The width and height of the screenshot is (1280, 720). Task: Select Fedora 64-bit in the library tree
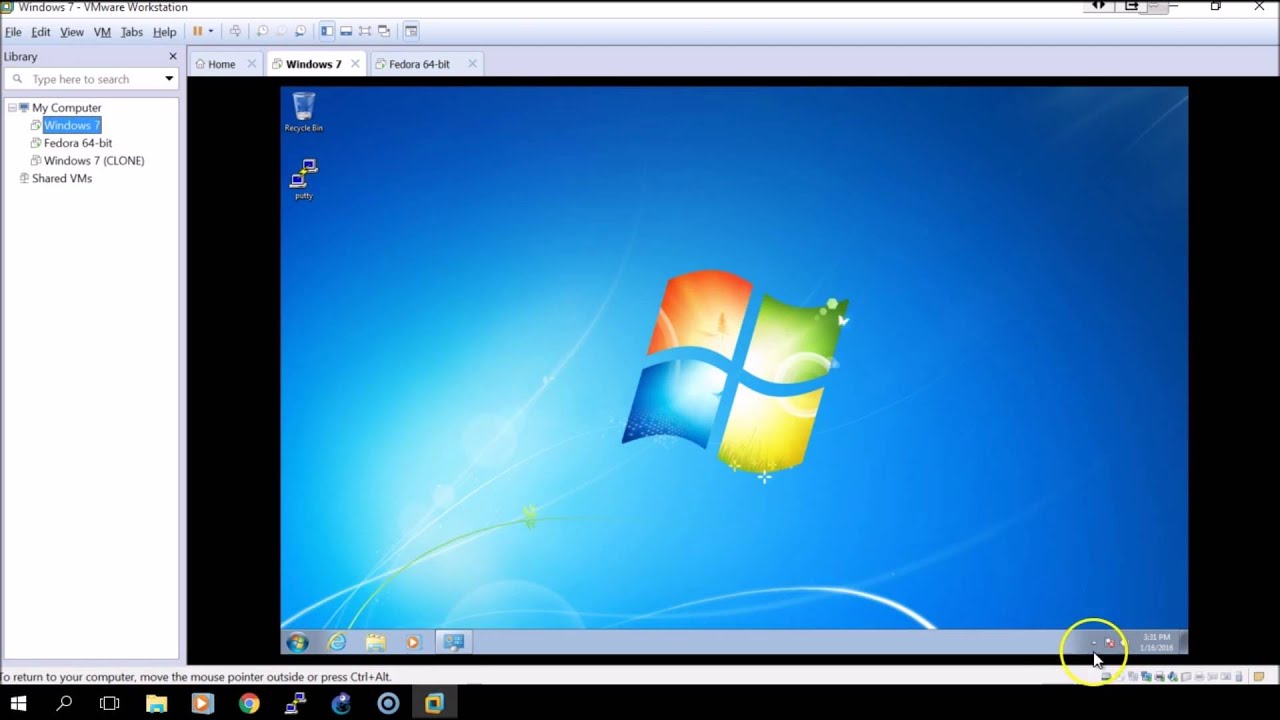tap(78, 143)
